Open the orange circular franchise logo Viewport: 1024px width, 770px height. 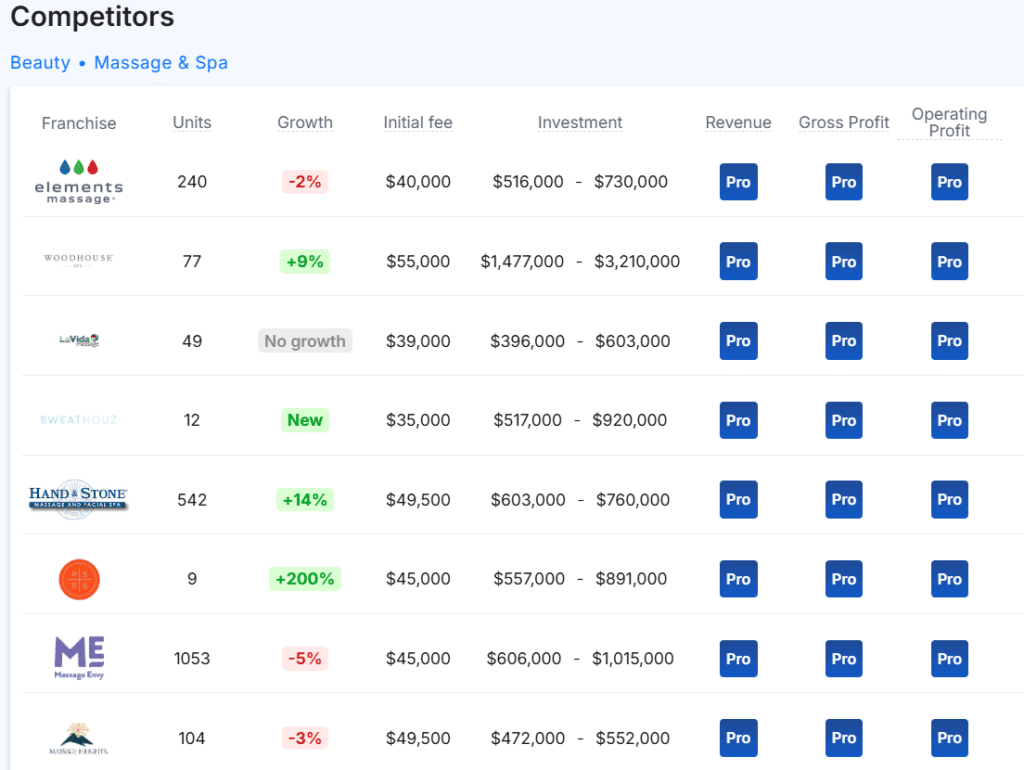[x=79, y=579]
